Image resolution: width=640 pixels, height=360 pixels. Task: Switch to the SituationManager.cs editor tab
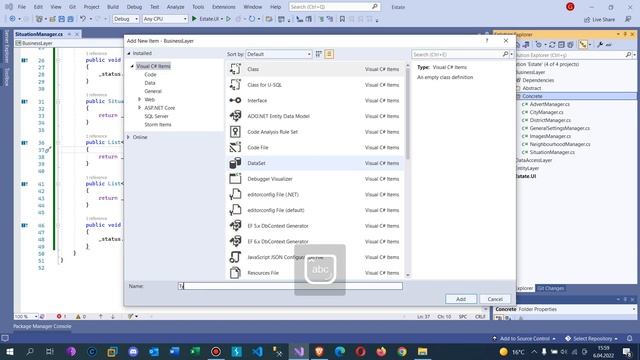click(39, 34)
